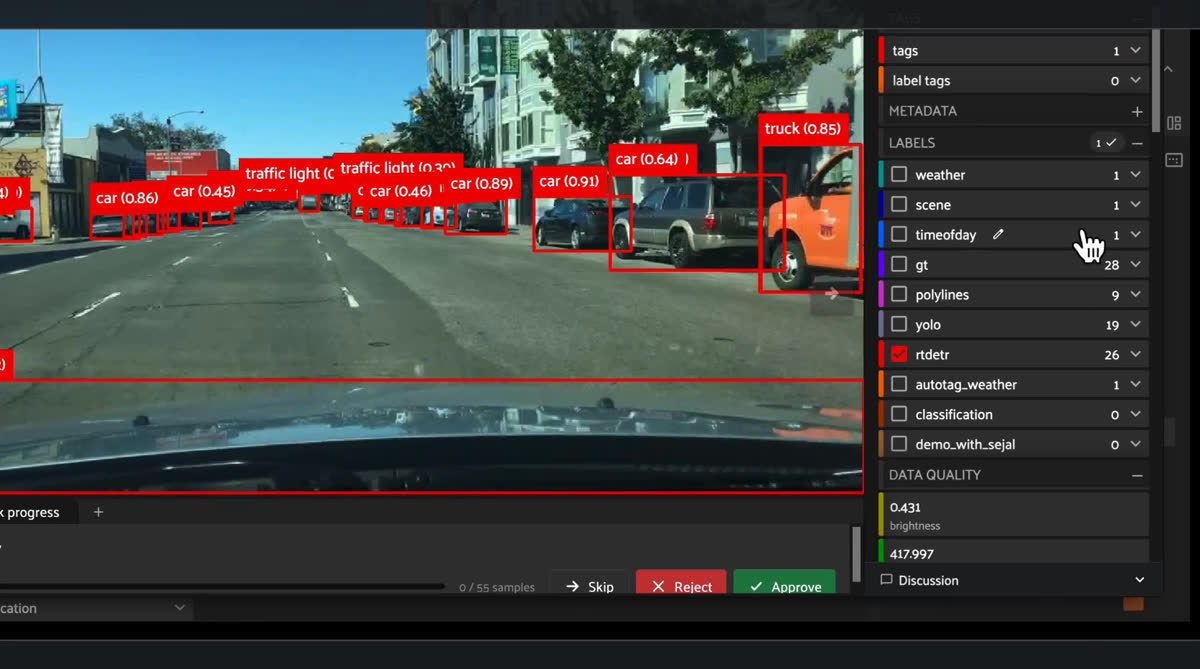
Task: Enable the scene label checkbox
Action: (899, 204)
